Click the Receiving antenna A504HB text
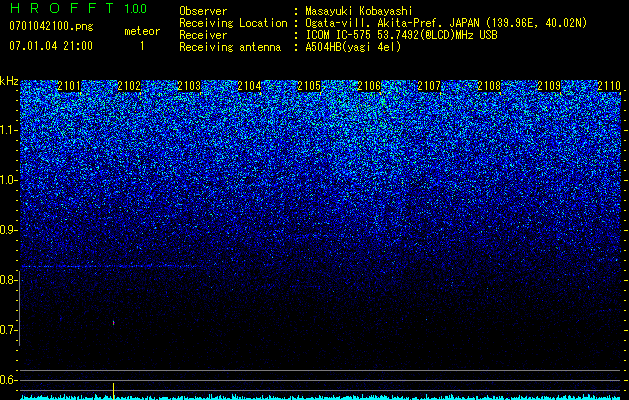Viewport: 629px width, 400px height. (x=353, y=47)
